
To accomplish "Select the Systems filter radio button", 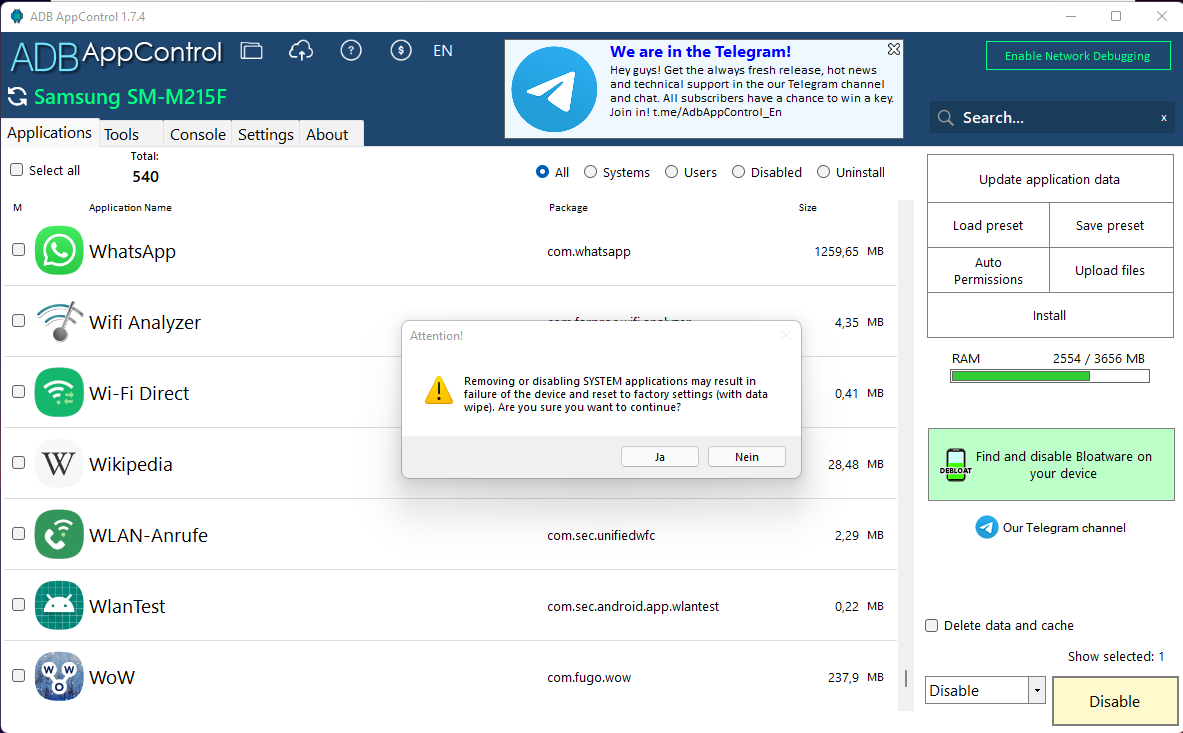I will (590, 172).
